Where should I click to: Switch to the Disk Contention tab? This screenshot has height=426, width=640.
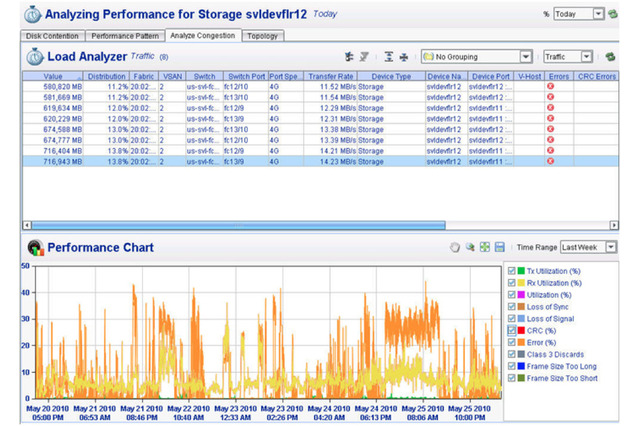click(53, 36)
